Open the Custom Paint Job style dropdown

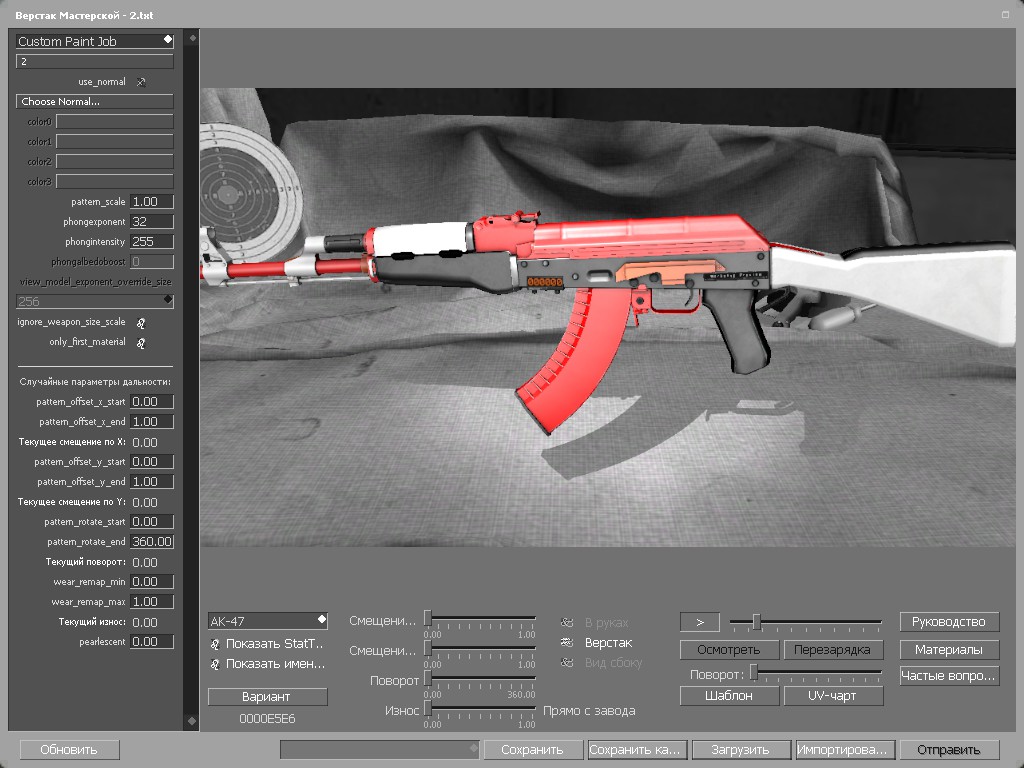click(95, 41)
